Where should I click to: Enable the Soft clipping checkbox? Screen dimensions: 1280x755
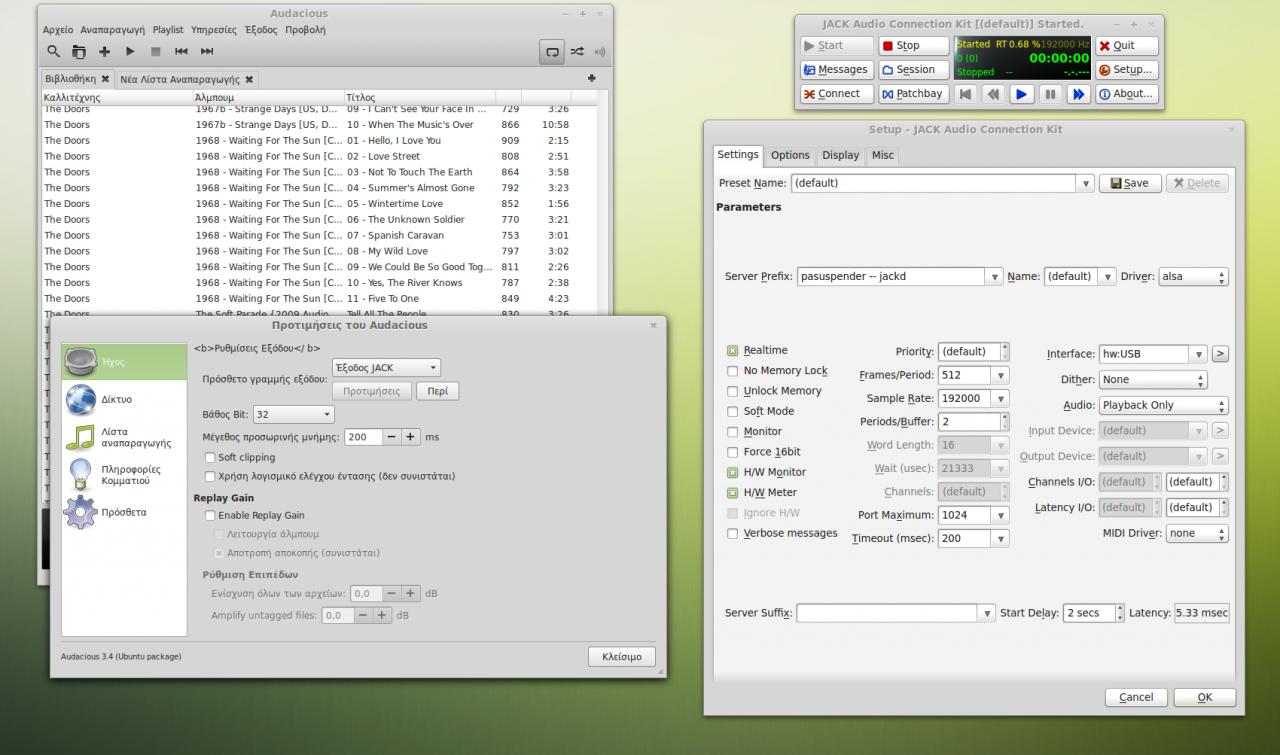tap(210, 457)
